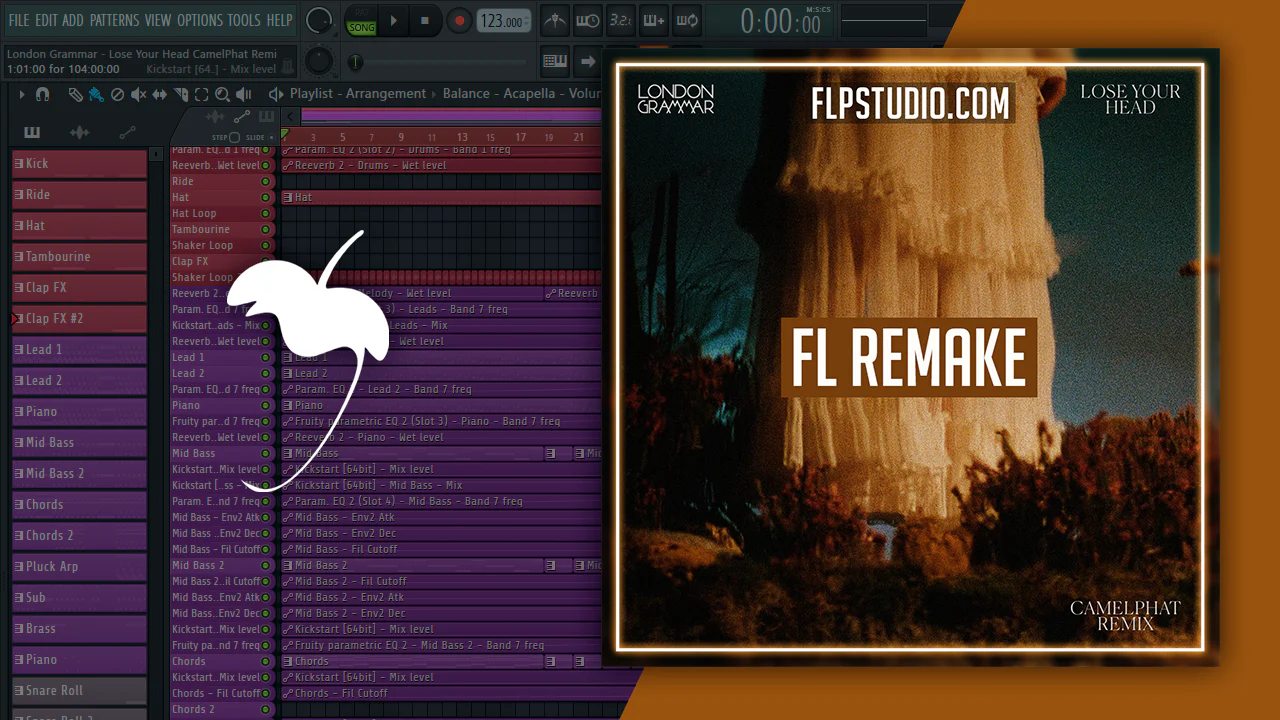Image resolution: width=1280 pixels, height=720 pixels.
Task: Click the speaker icon beside Playlist title
Action: pos(276,94)
